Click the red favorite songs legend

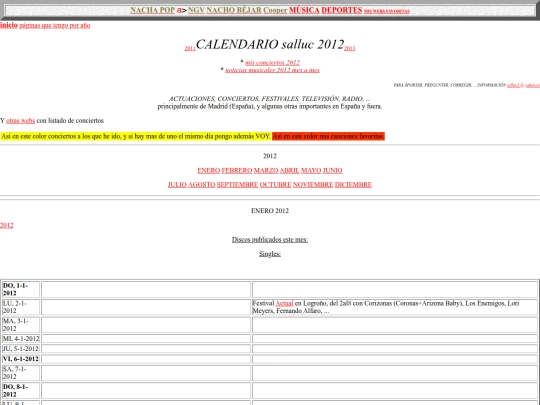[x=328, y=136]
